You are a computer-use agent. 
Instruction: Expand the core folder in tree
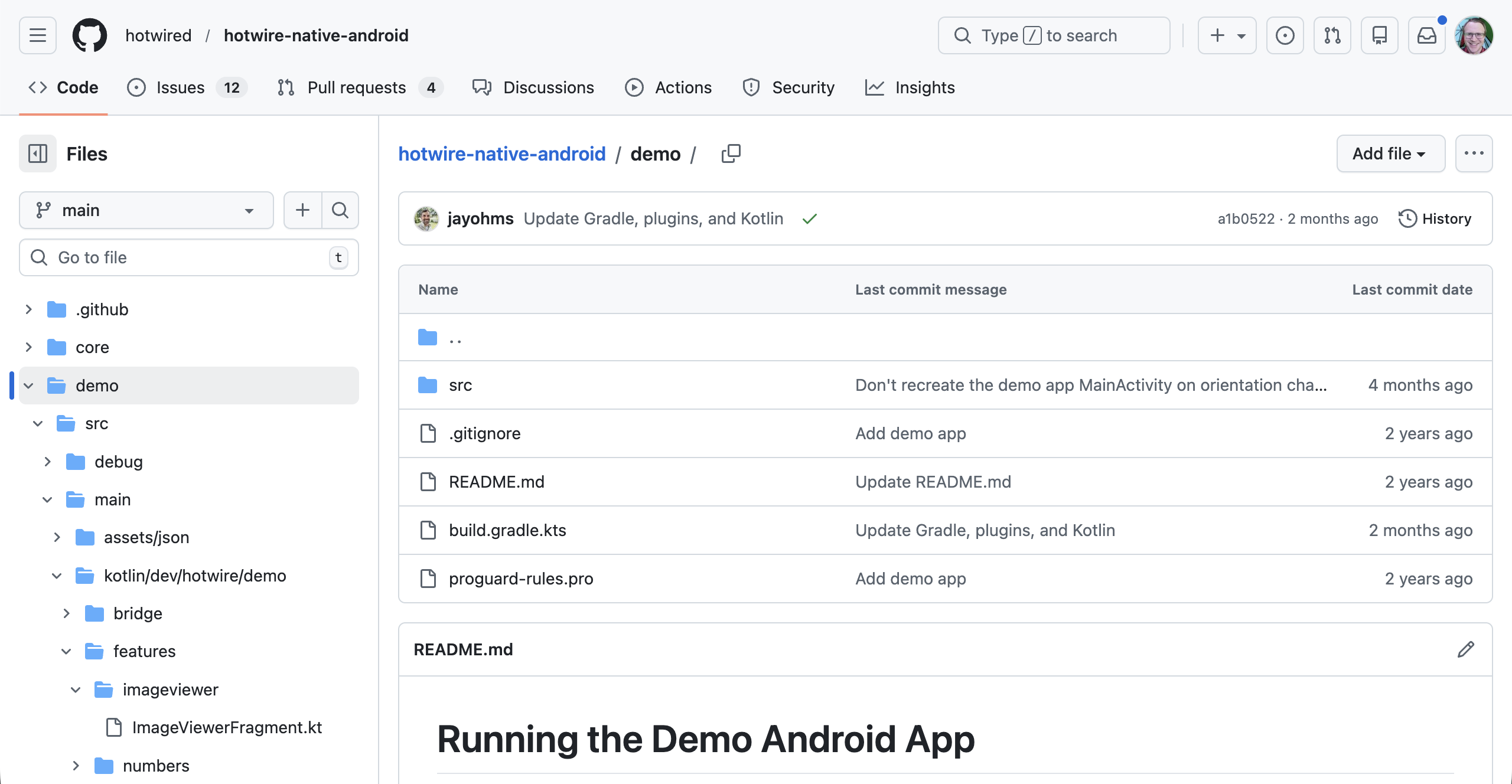tap(28, 347)
